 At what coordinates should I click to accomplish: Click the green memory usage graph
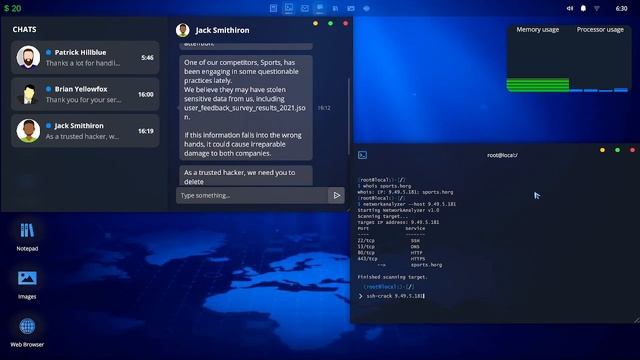tap(538, 85)
